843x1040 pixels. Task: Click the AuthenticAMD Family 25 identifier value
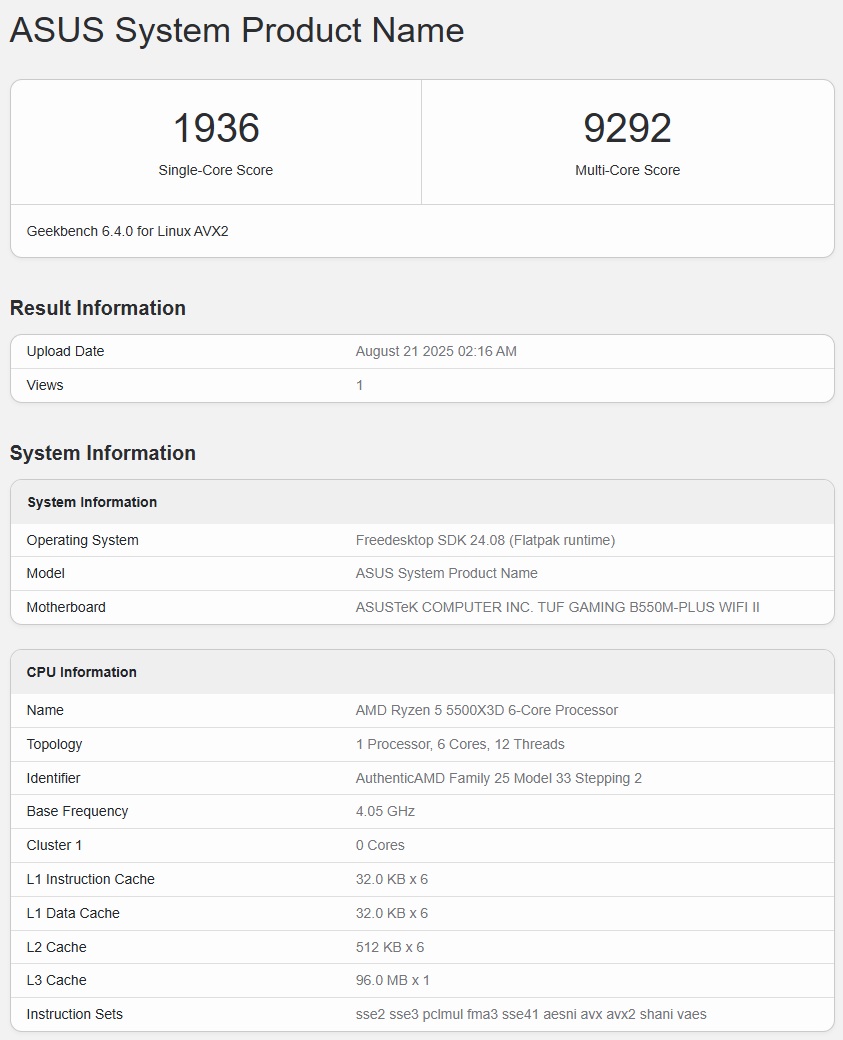point(498,778)
